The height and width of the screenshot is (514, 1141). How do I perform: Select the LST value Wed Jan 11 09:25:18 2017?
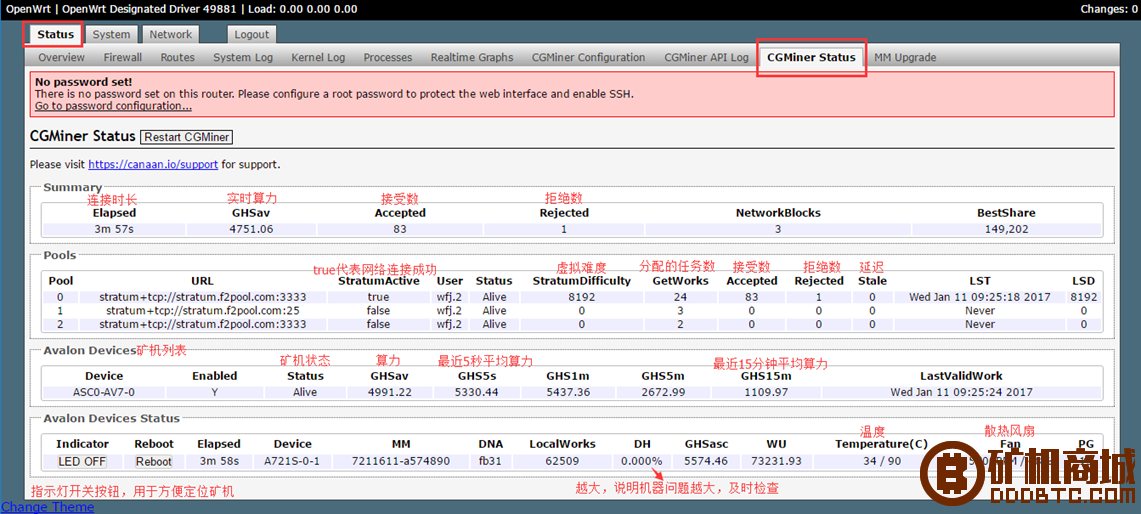click(x=980, y=297)
